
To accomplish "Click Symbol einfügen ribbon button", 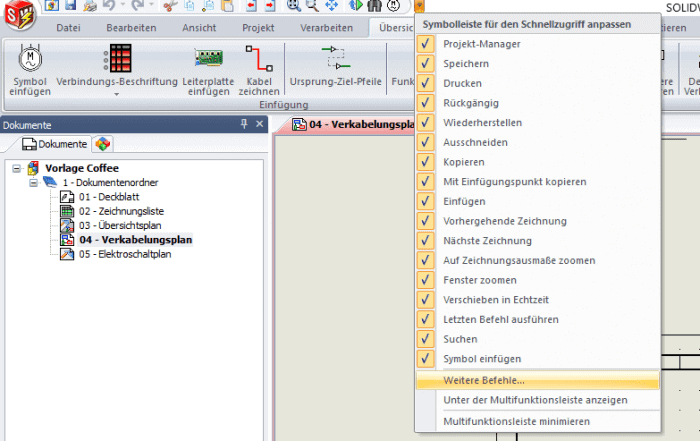I will [x=30, y=70].
